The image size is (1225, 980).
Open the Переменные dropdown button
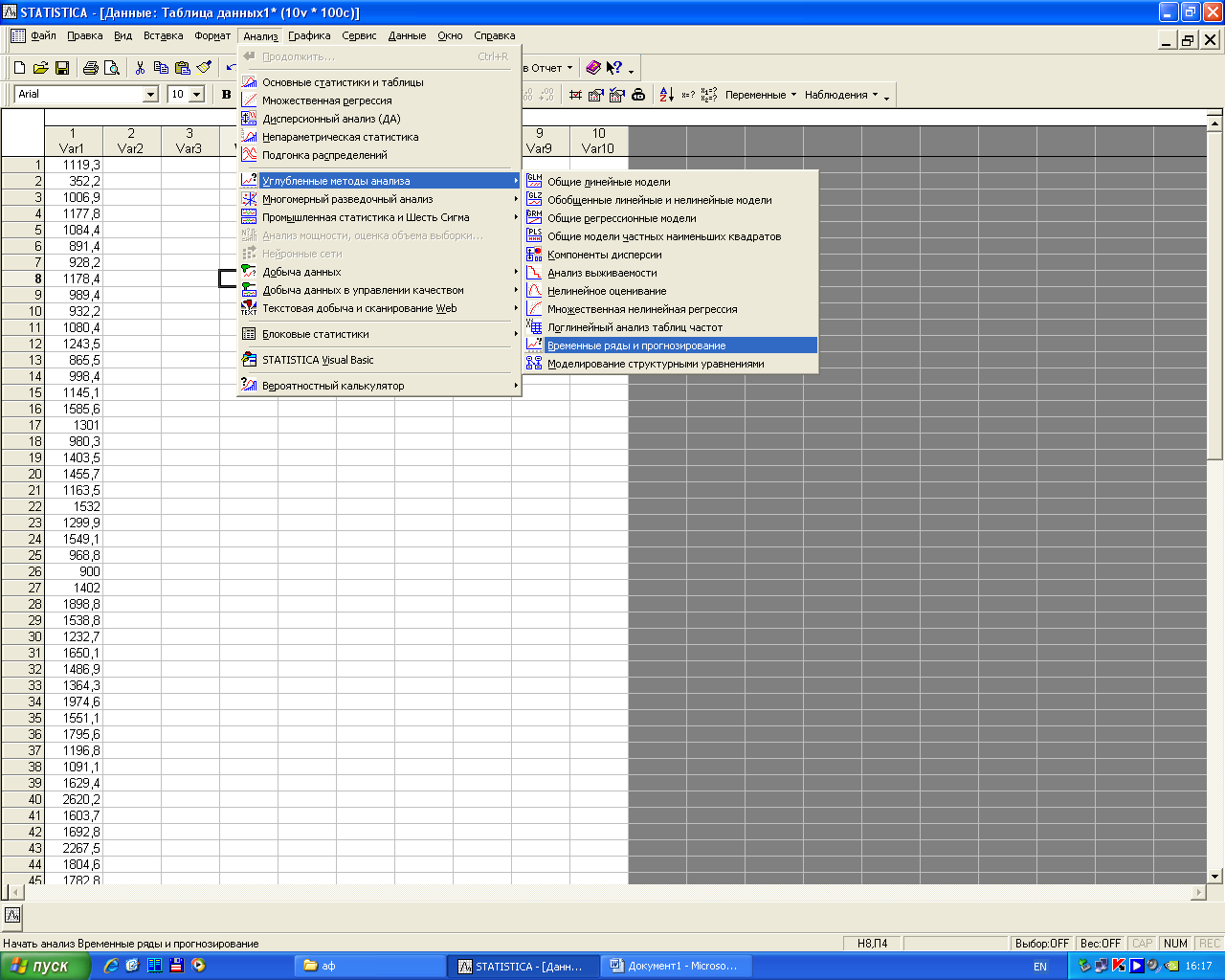point(761,95)
